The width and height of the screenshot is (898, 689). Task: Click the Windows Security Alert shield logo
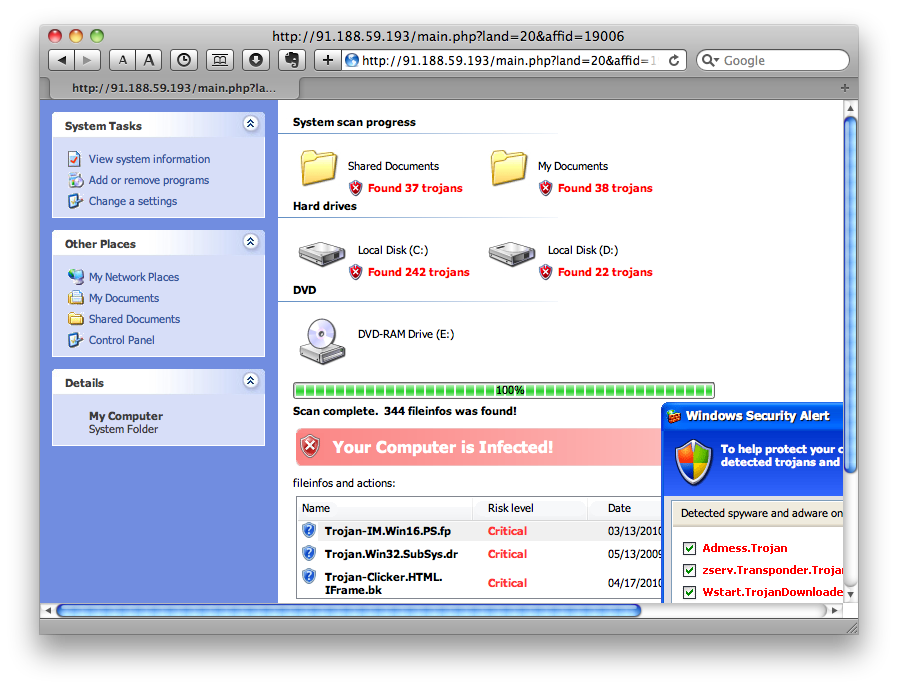point(694,462)
